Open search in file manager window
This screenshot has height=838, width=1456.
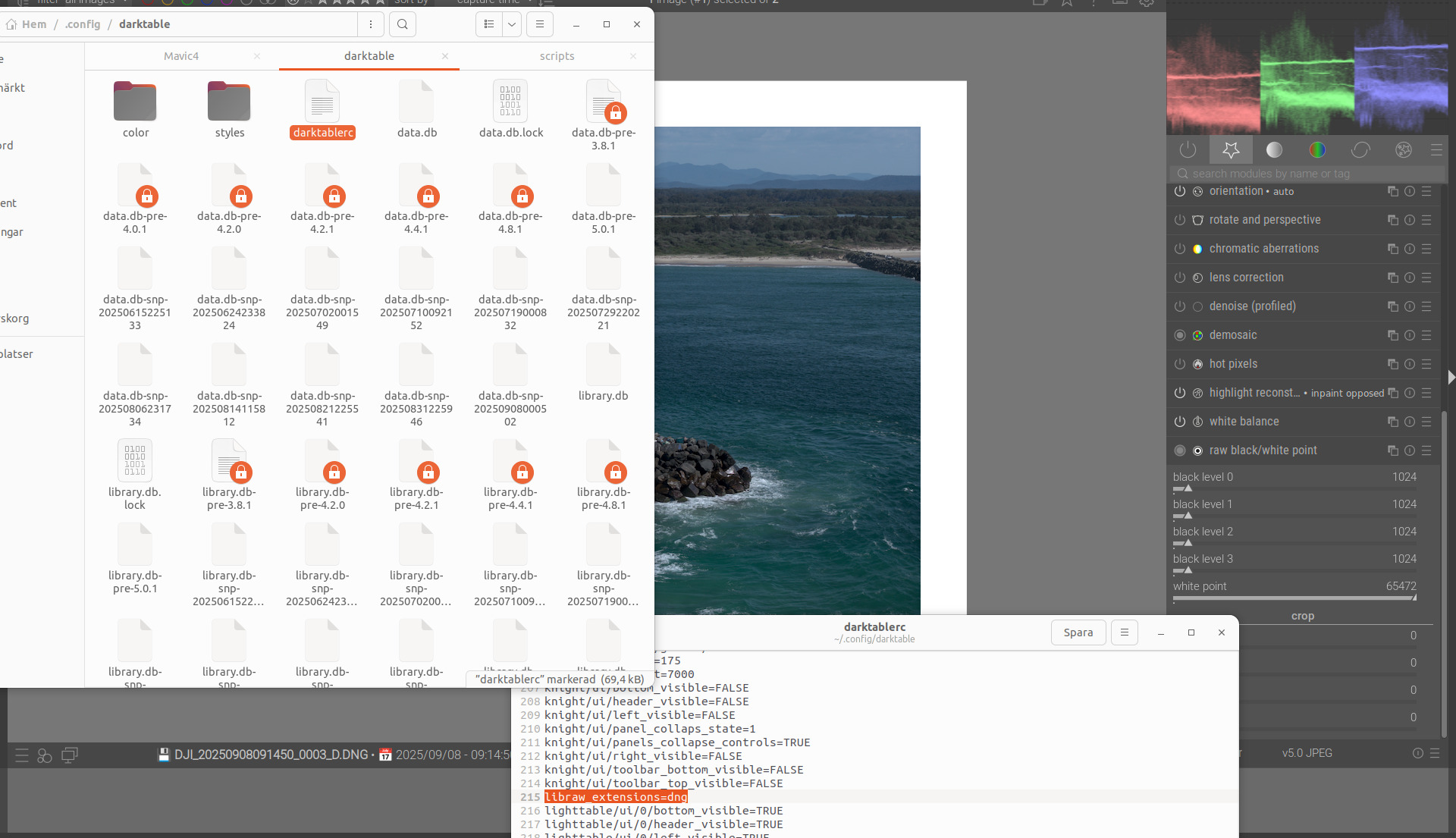click(x=402, y=24)
